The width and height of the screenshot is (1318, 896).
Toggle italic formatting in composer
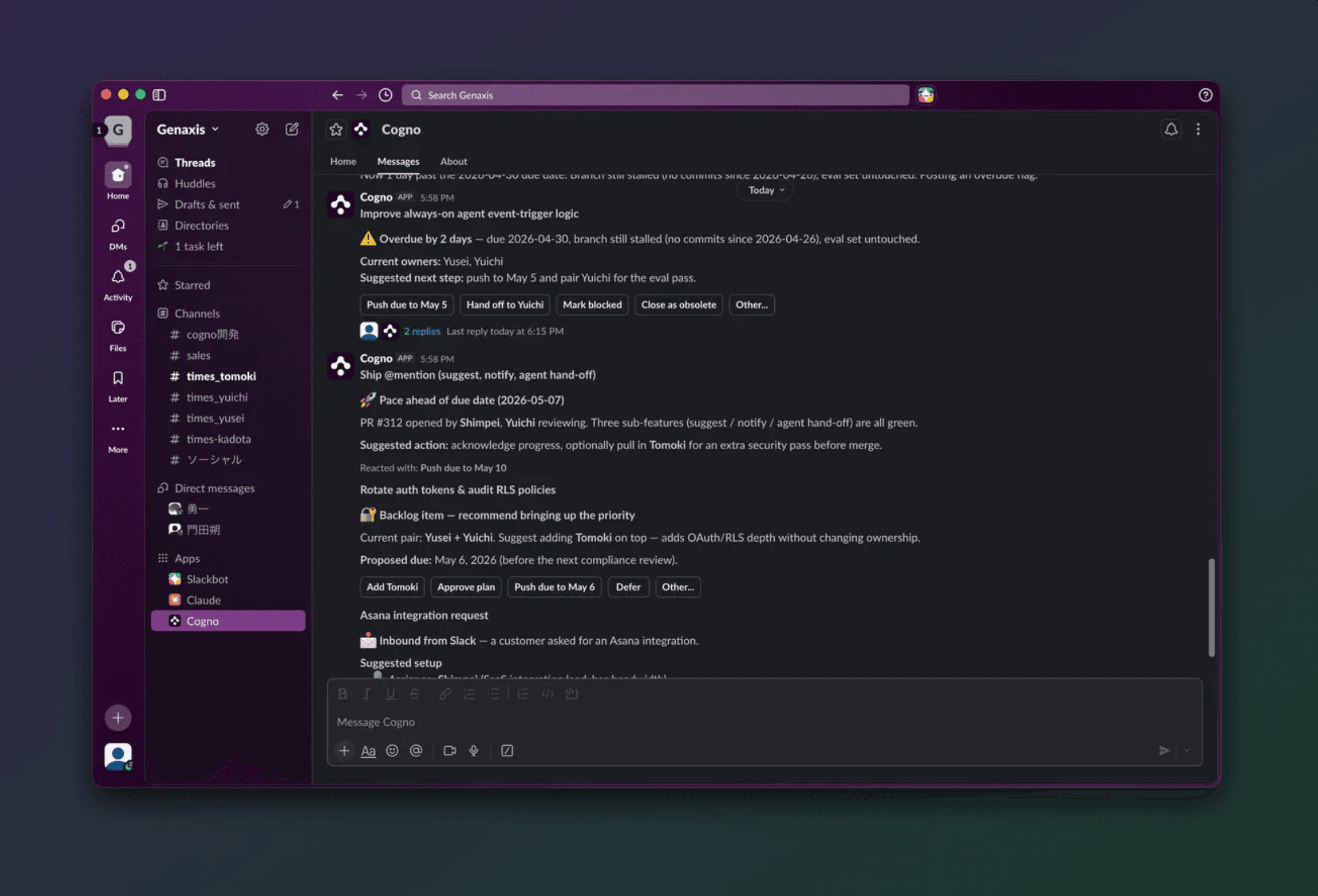(x=366, y=694)
